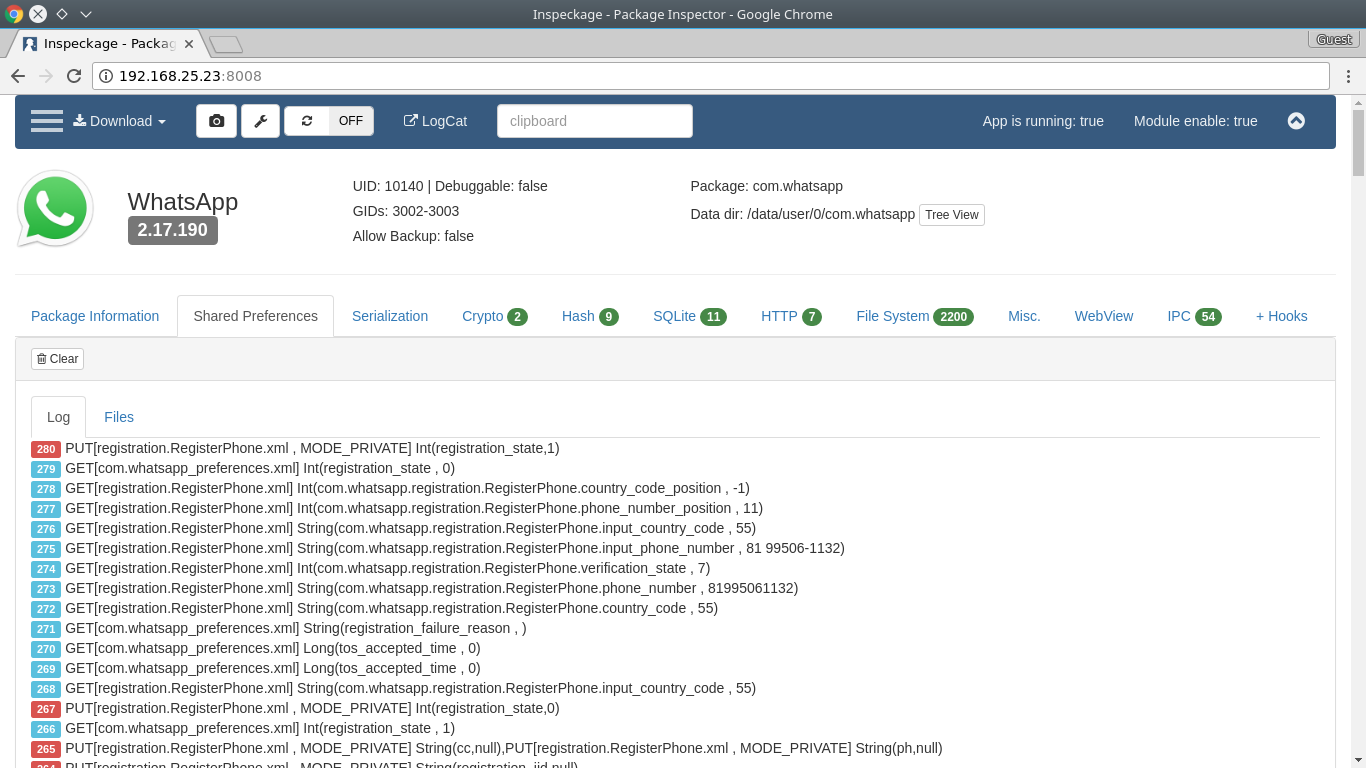
Task: Select the Shared Preferences tab
Action: [255, 316]
